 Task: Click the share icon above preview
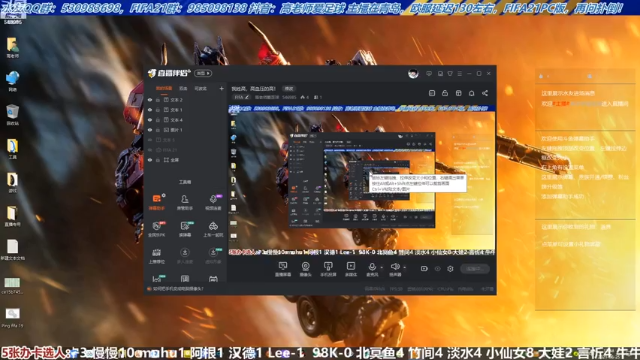485,93
